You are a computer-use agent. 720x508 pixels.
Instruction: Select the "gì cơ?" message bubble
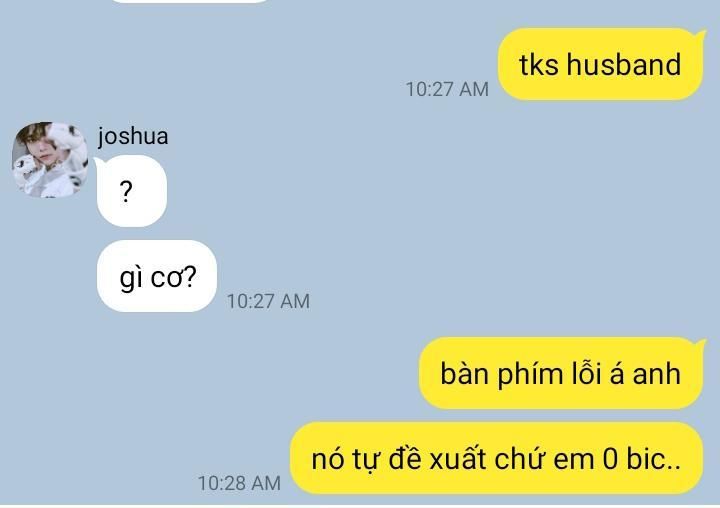pos(157,276)
